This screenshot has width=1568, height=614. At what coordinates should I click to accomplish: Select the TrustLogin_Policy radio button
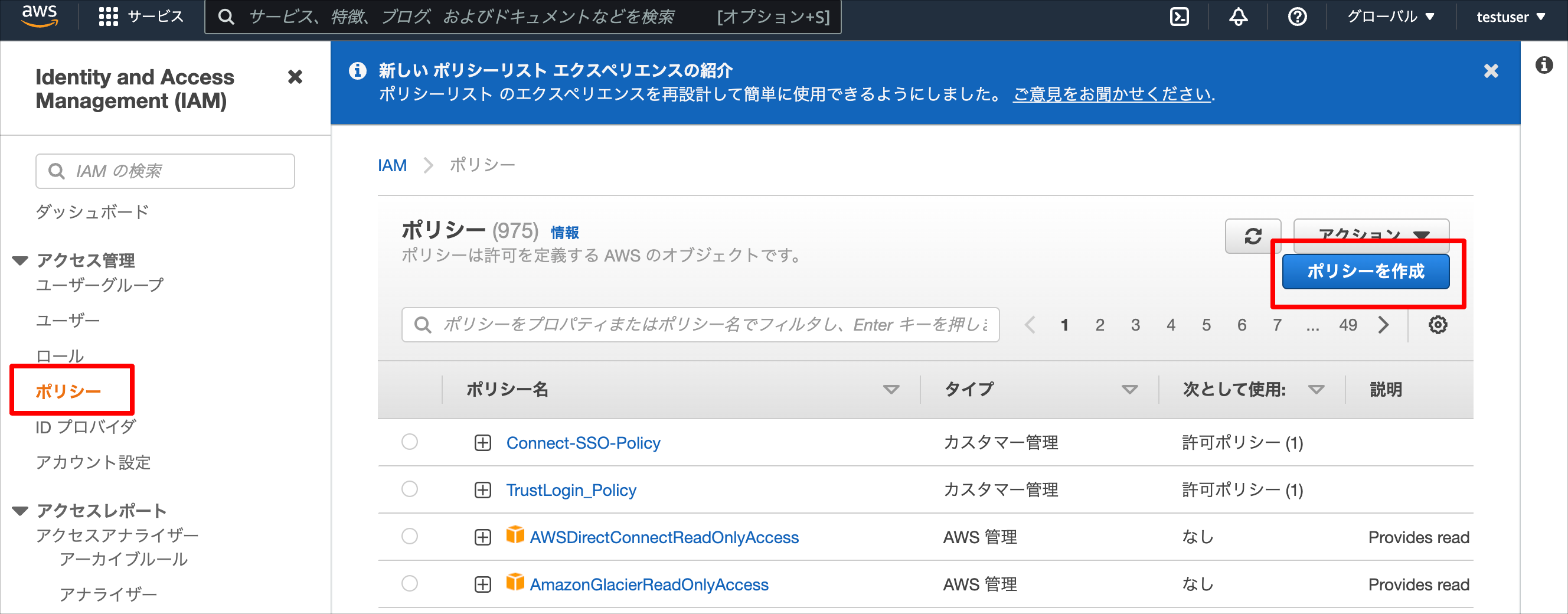[410, 489]
